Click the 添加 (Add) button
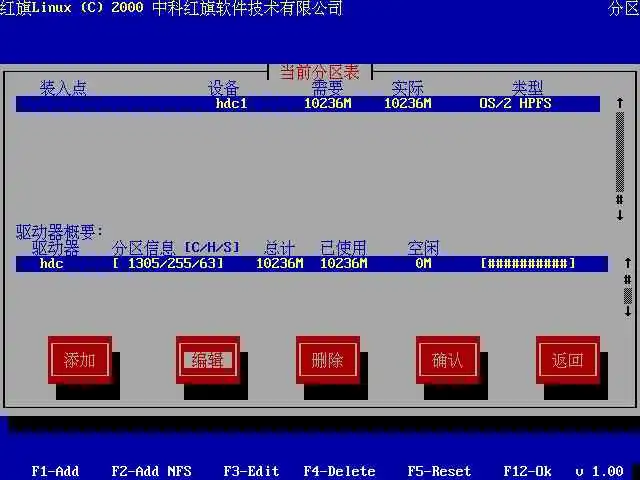Screen dimensions: 640x480 [80, 360]
